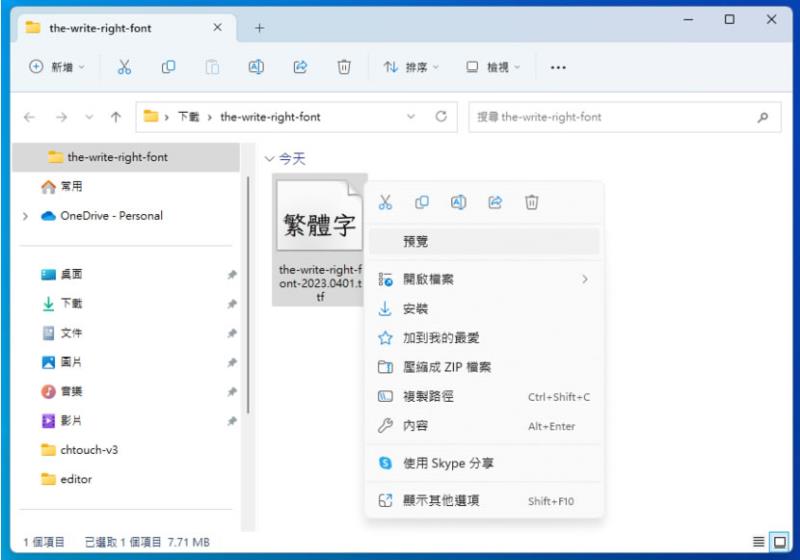Screen dimensions: 800x560
Task: Click the sidebar vertical scrollbar
Action: point(248,295)
